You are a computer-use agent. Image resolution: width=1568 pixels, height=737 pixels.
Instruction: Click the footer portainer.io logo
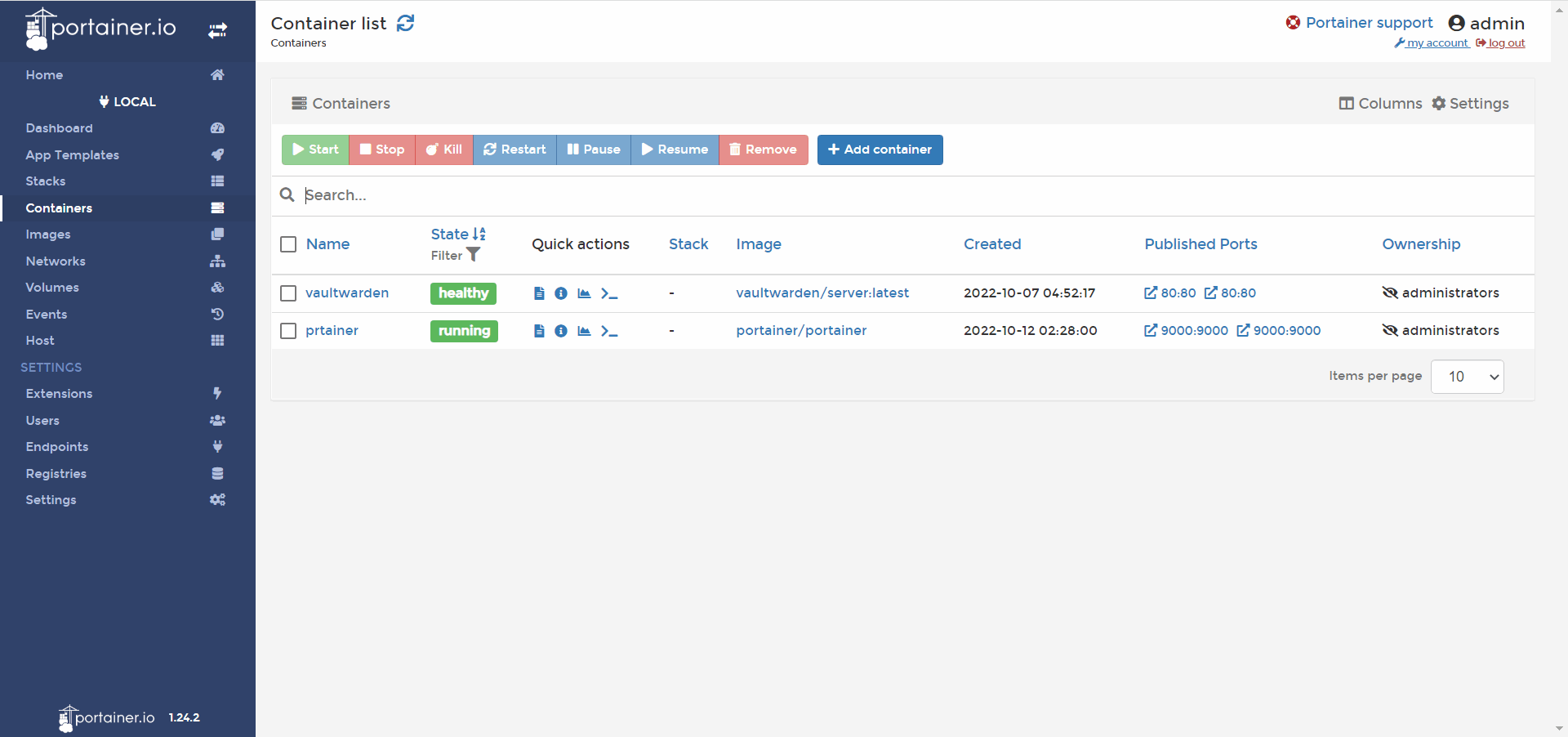tap(106, 717)
